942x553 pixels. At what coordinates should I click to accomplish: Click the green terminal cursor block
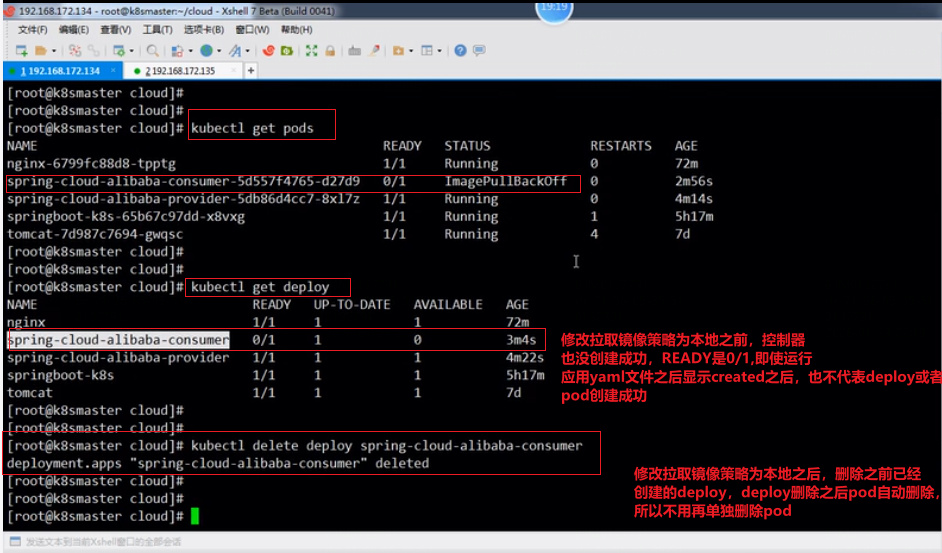pos(195,516)
